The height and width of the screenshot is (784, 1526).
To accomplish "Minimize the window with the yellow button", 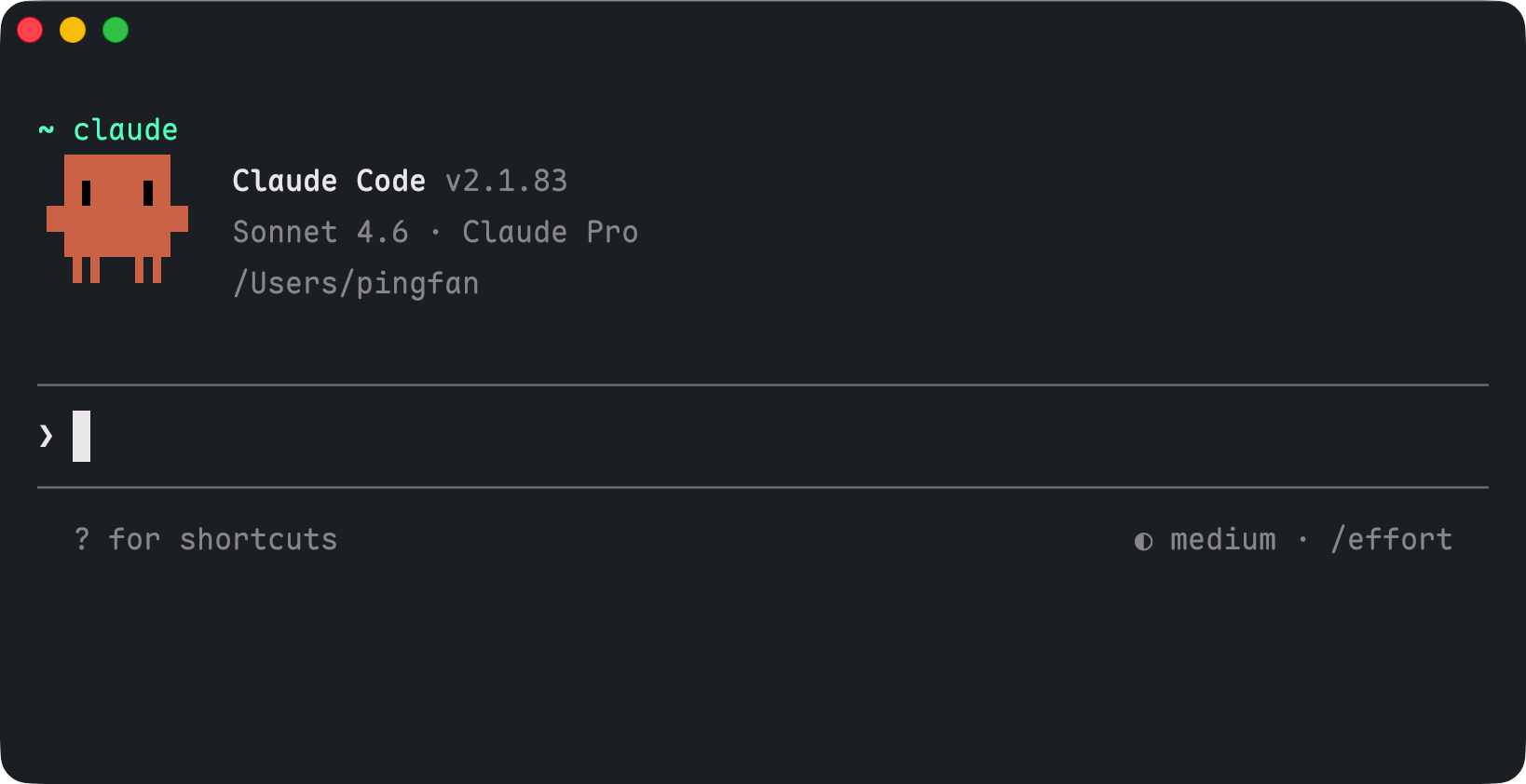I will (73, 30).
